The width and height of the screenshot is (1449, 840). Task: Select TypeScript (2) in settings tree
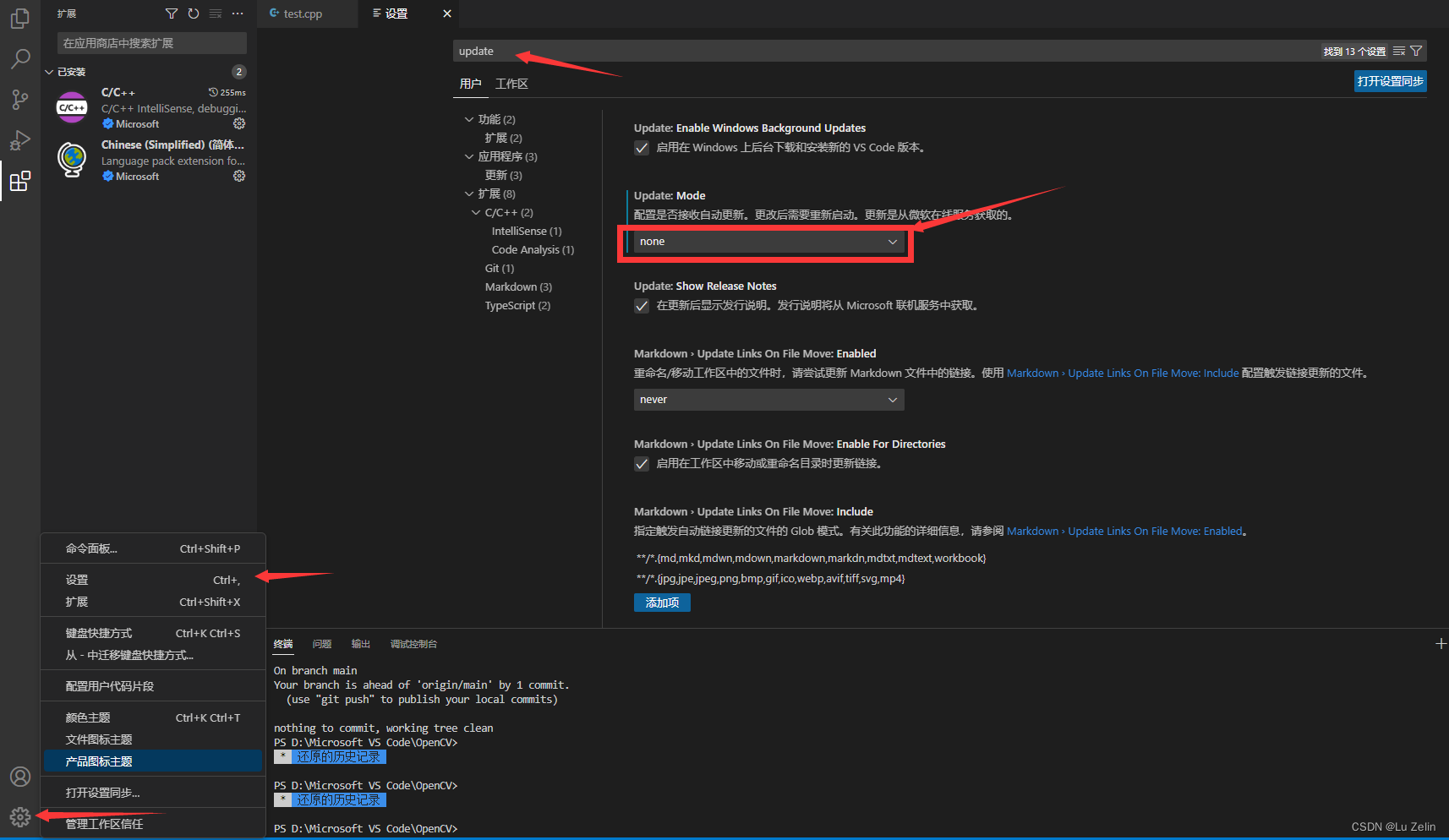517,305
